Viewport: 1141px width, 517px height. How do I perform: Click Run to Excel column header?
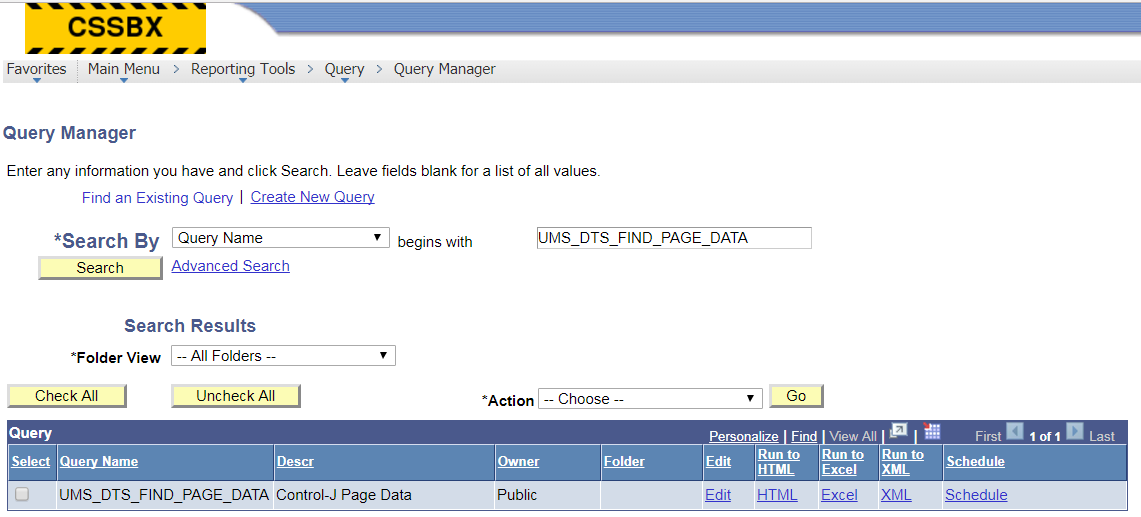(x=843, y=462)
